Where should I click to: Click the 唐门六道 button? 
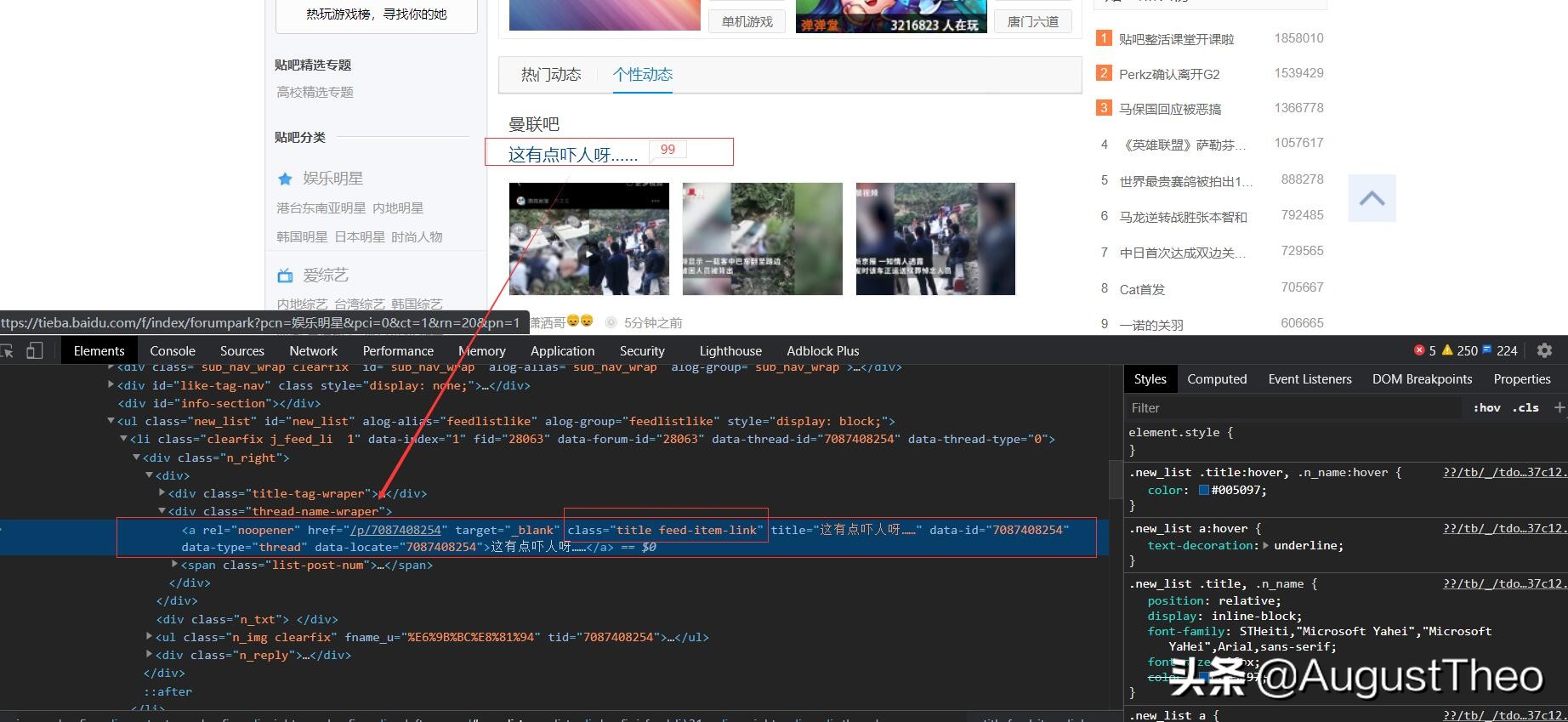[x=1033, y=21]
